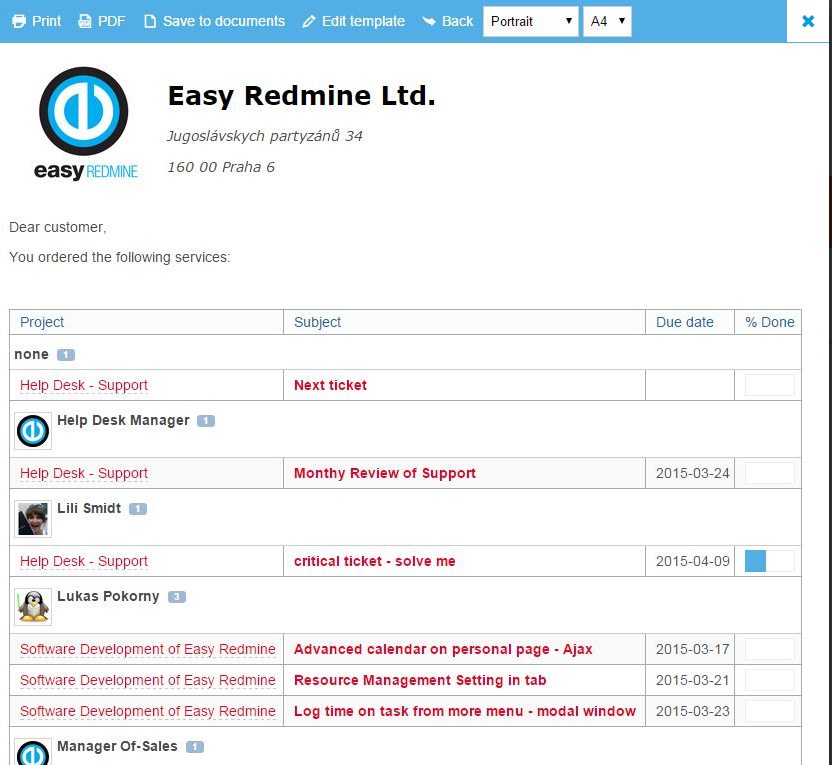Screen dimensions: 832x765
Task: Open Log time on task issue
Action: pyautogui.click(x=465, y=711)
